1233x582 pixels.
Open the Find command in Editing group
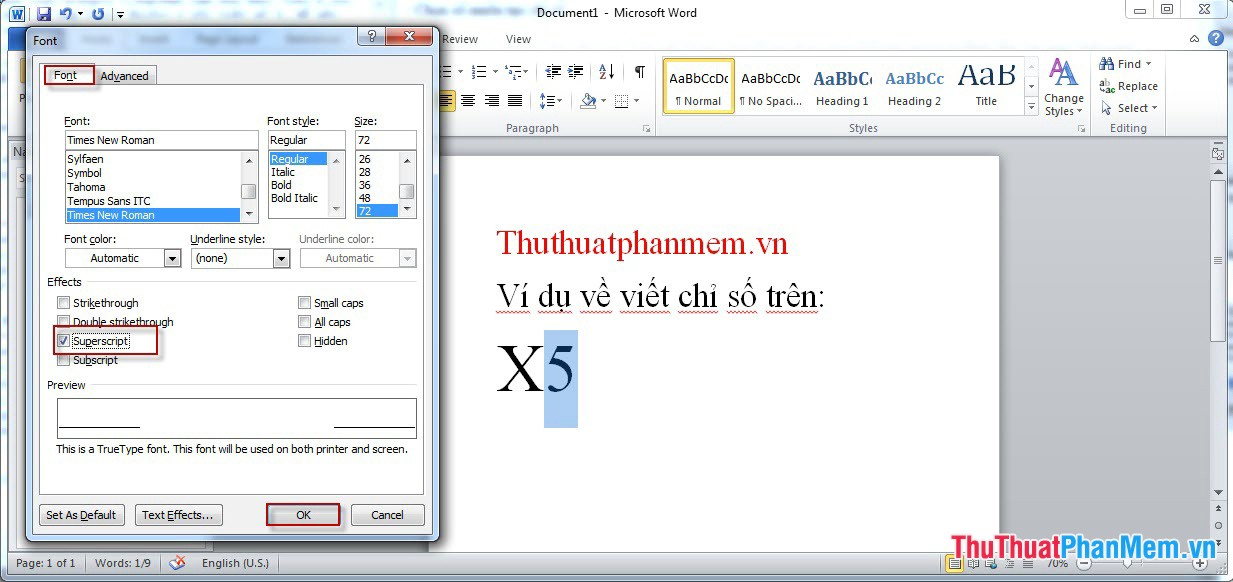1123,63
